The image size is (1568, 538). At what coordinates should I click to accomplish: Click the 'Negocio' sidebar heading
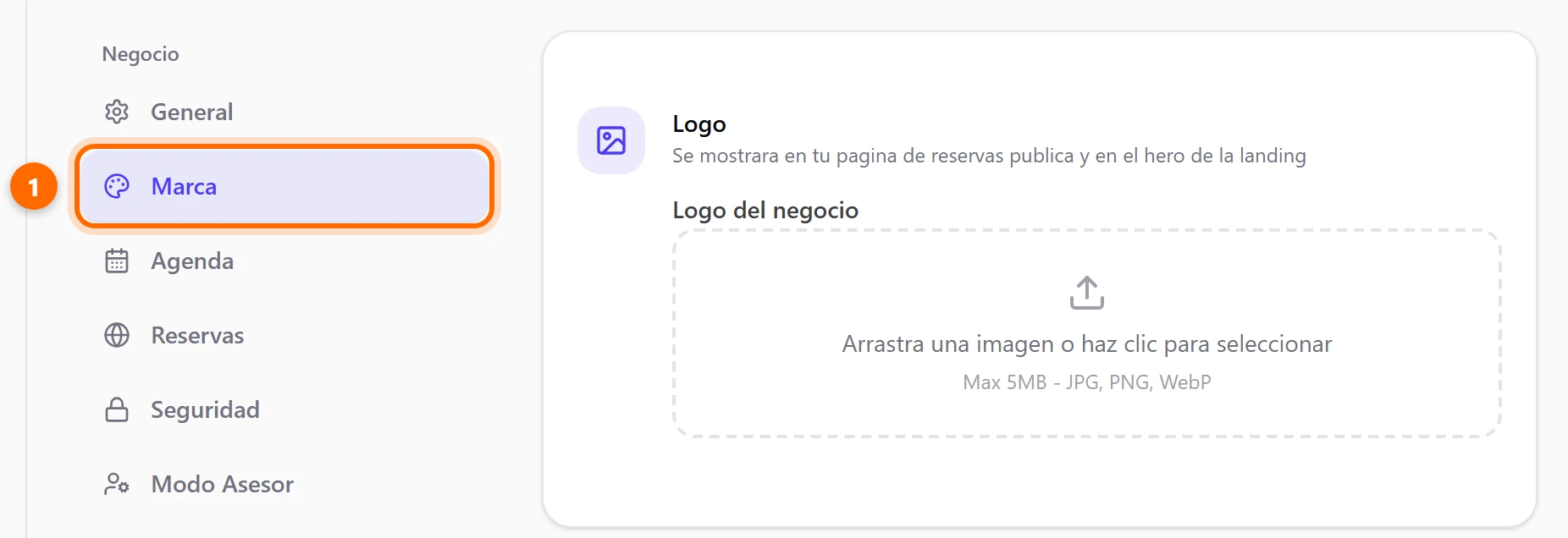coord(141,54)
